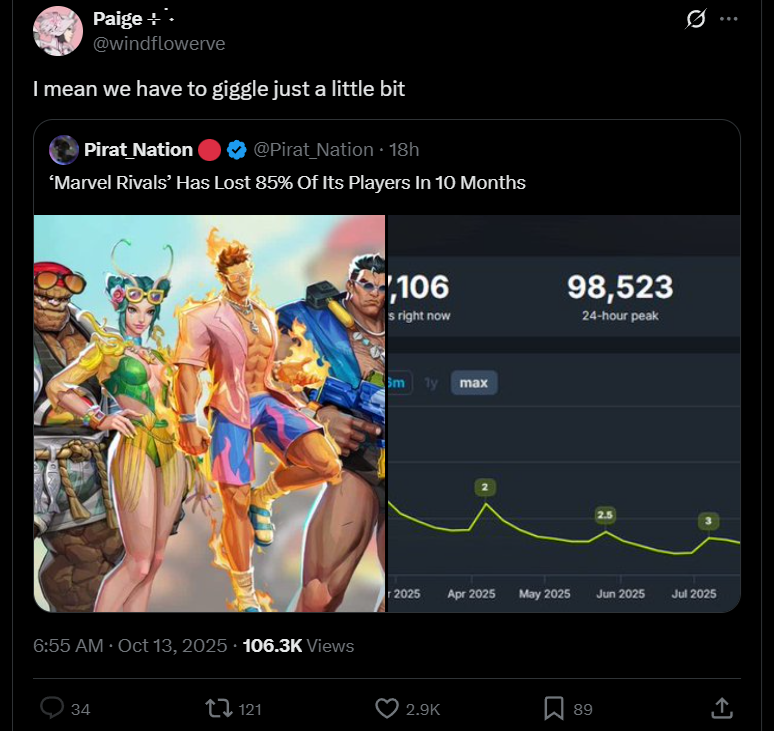Viewport: 774px width, 731px height.
Task: Toggle the repost icon with 121 count
Action: [219, 708]
